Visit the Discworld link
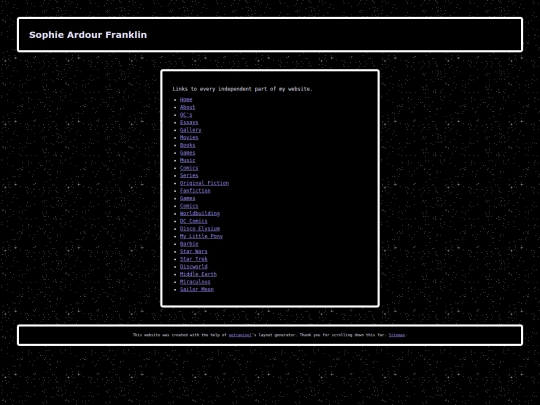 (x=194, y=267)
